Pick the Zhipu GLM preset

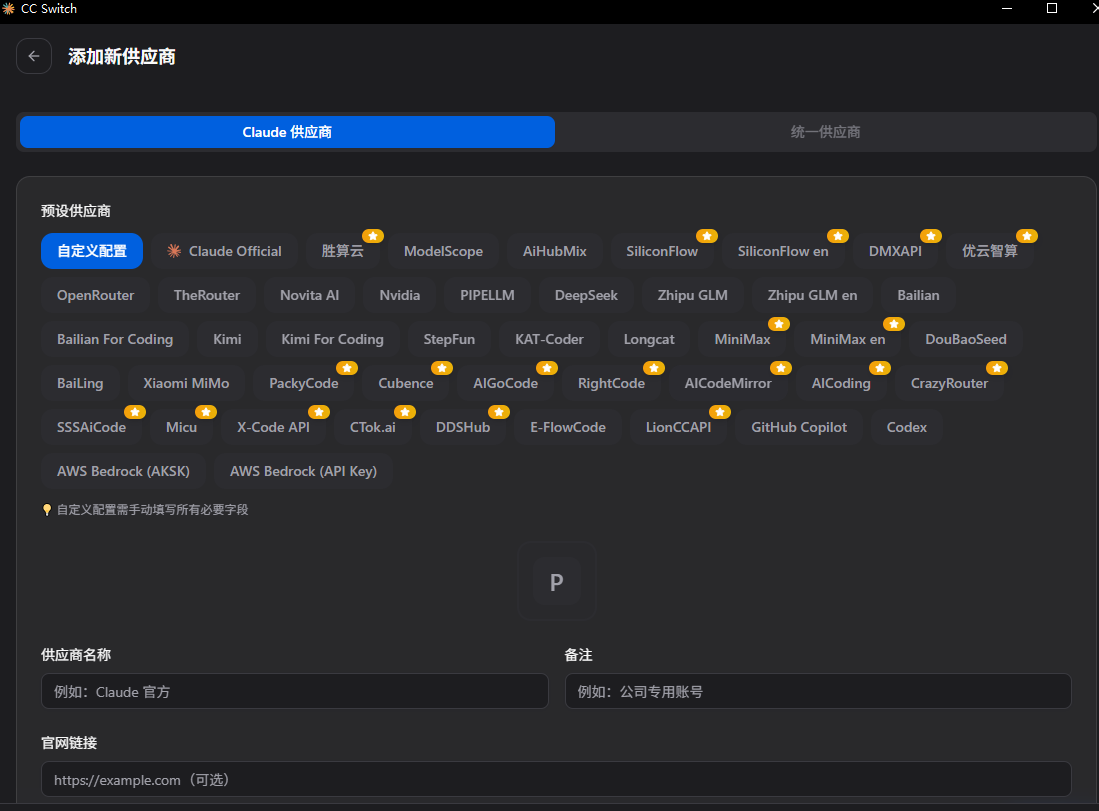coord(692,295)
